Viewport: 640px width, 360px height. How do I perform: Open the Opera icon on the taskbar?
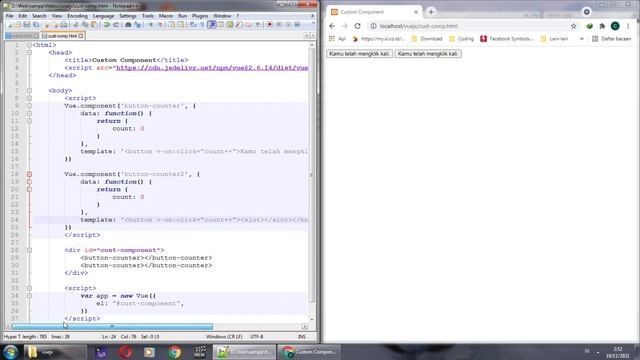click(x=125, y=352)
